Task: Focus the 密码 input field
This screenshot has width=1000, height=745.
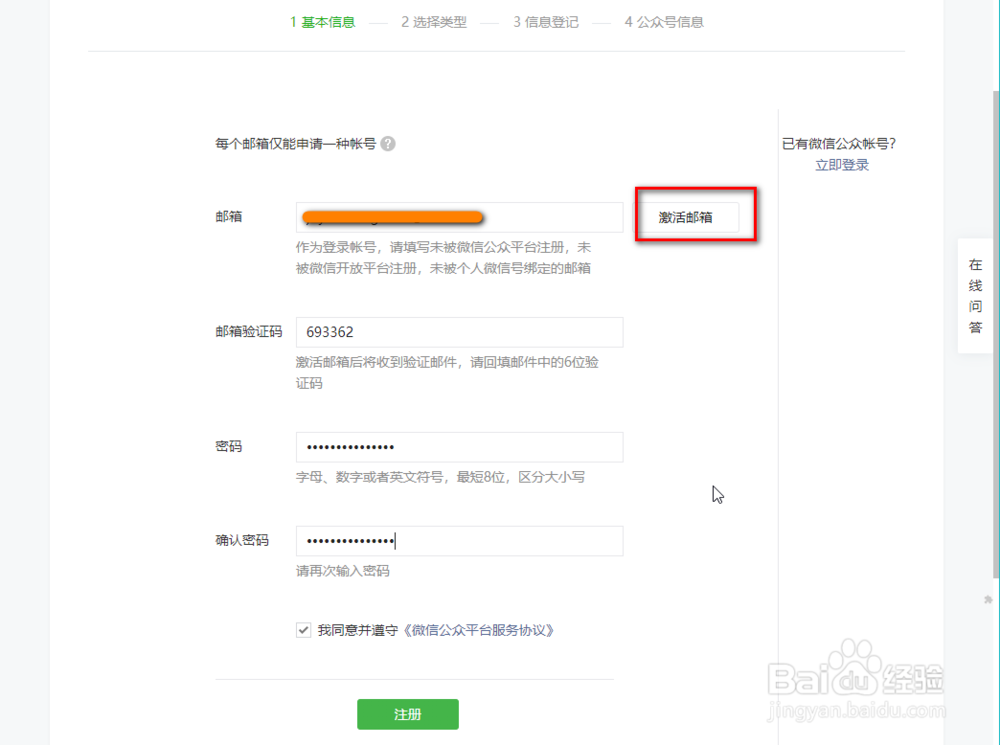Action: coord(459,447)
